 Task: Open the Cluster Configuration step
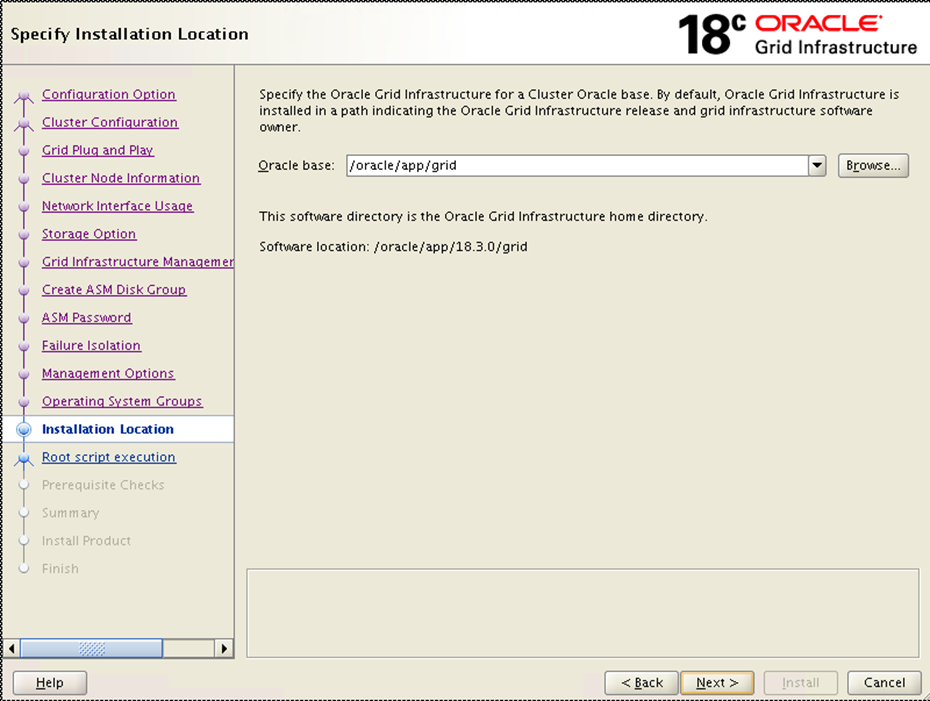[109, 123]
